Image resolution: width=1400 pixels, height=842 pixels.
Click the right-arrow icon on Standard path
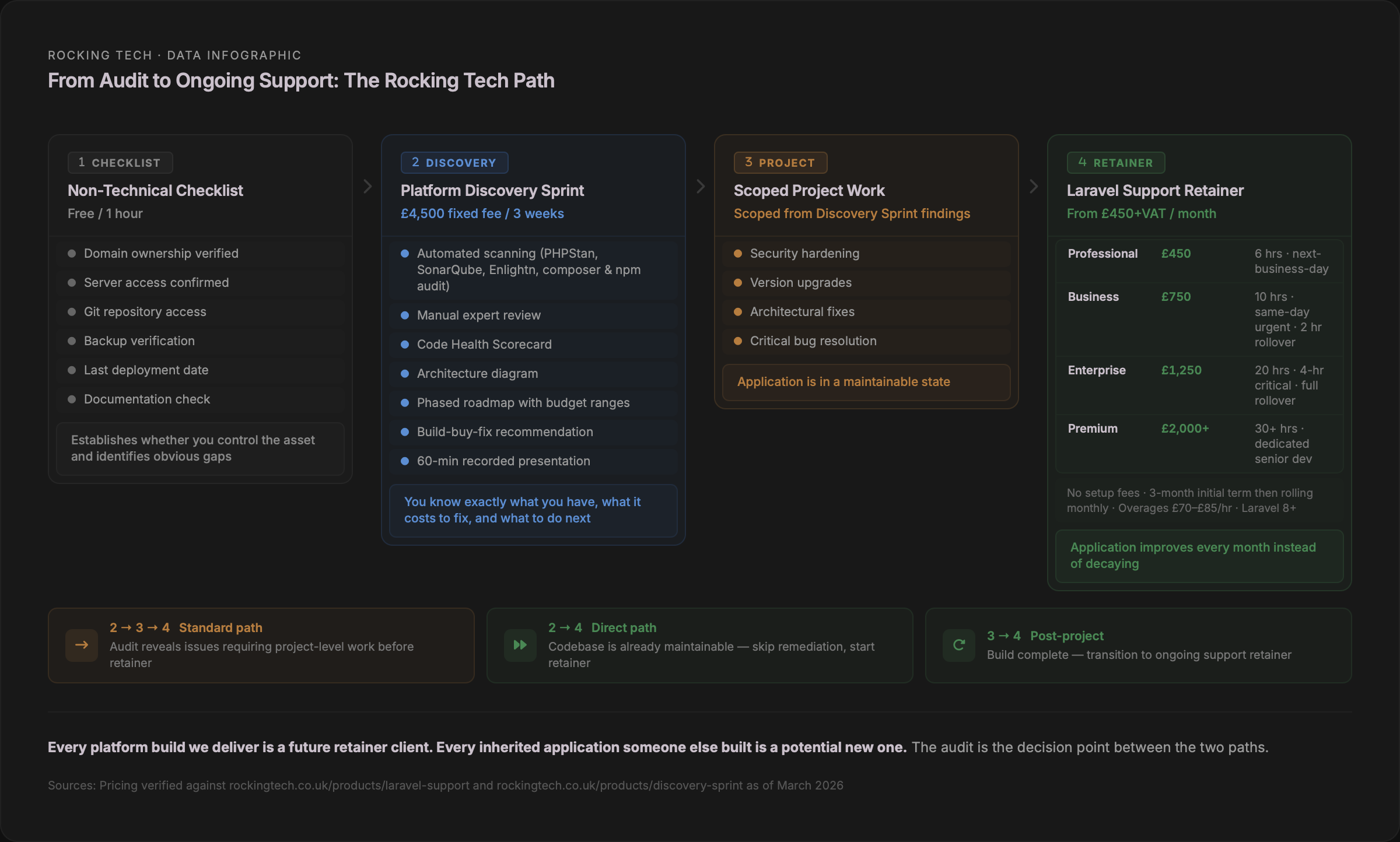coord(81,645)
